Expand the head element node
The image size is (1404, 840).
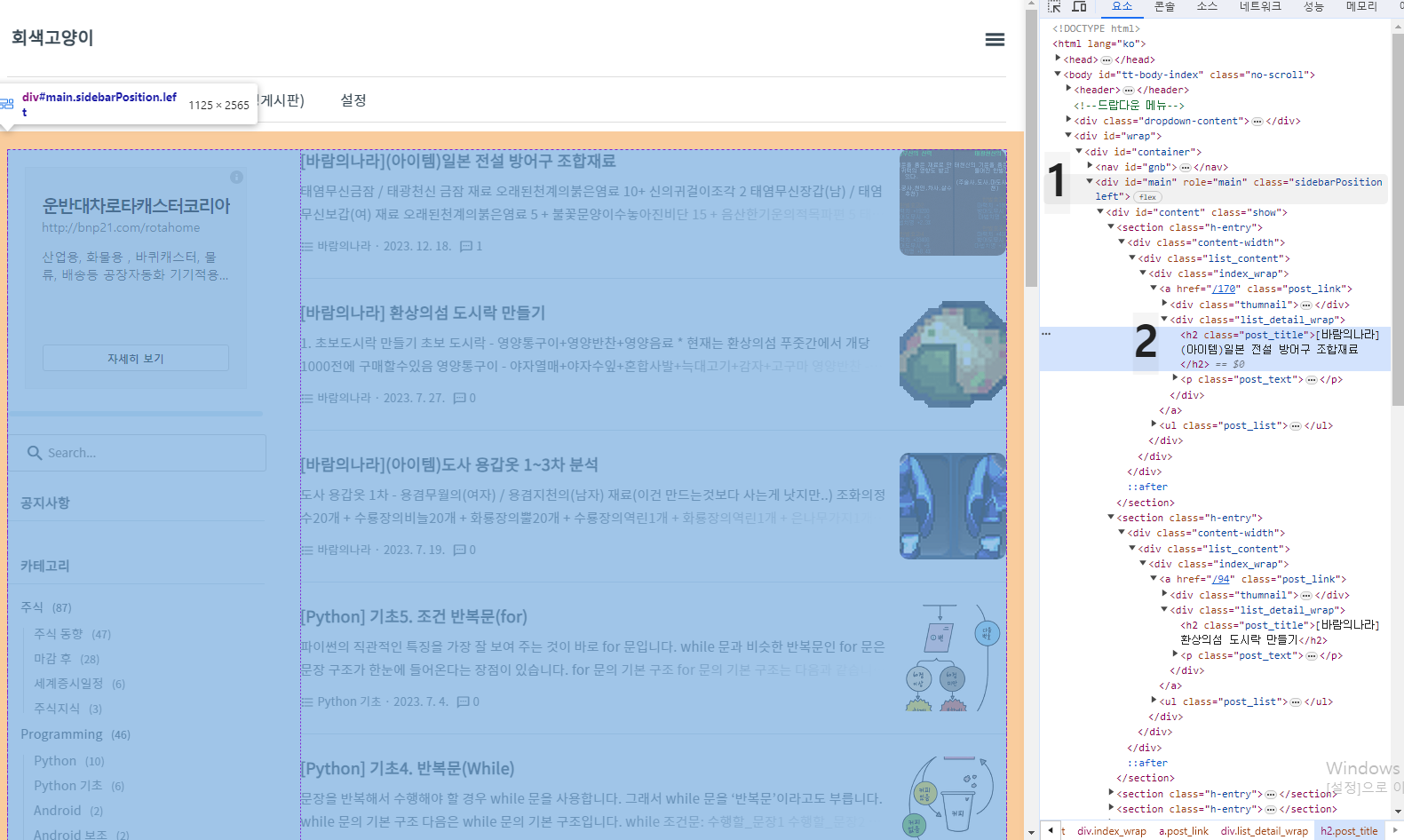(1058, 59)
